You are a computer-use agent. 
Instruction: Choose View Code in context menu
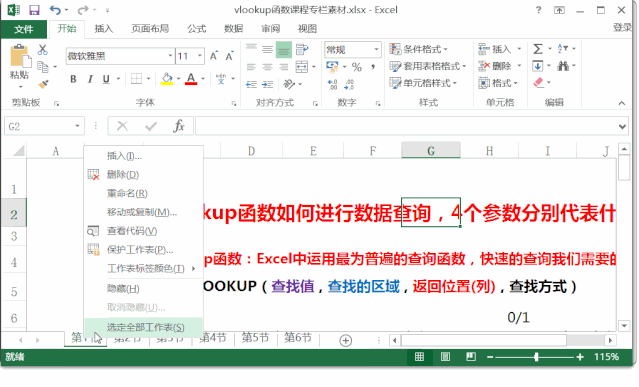click(143, 231)
